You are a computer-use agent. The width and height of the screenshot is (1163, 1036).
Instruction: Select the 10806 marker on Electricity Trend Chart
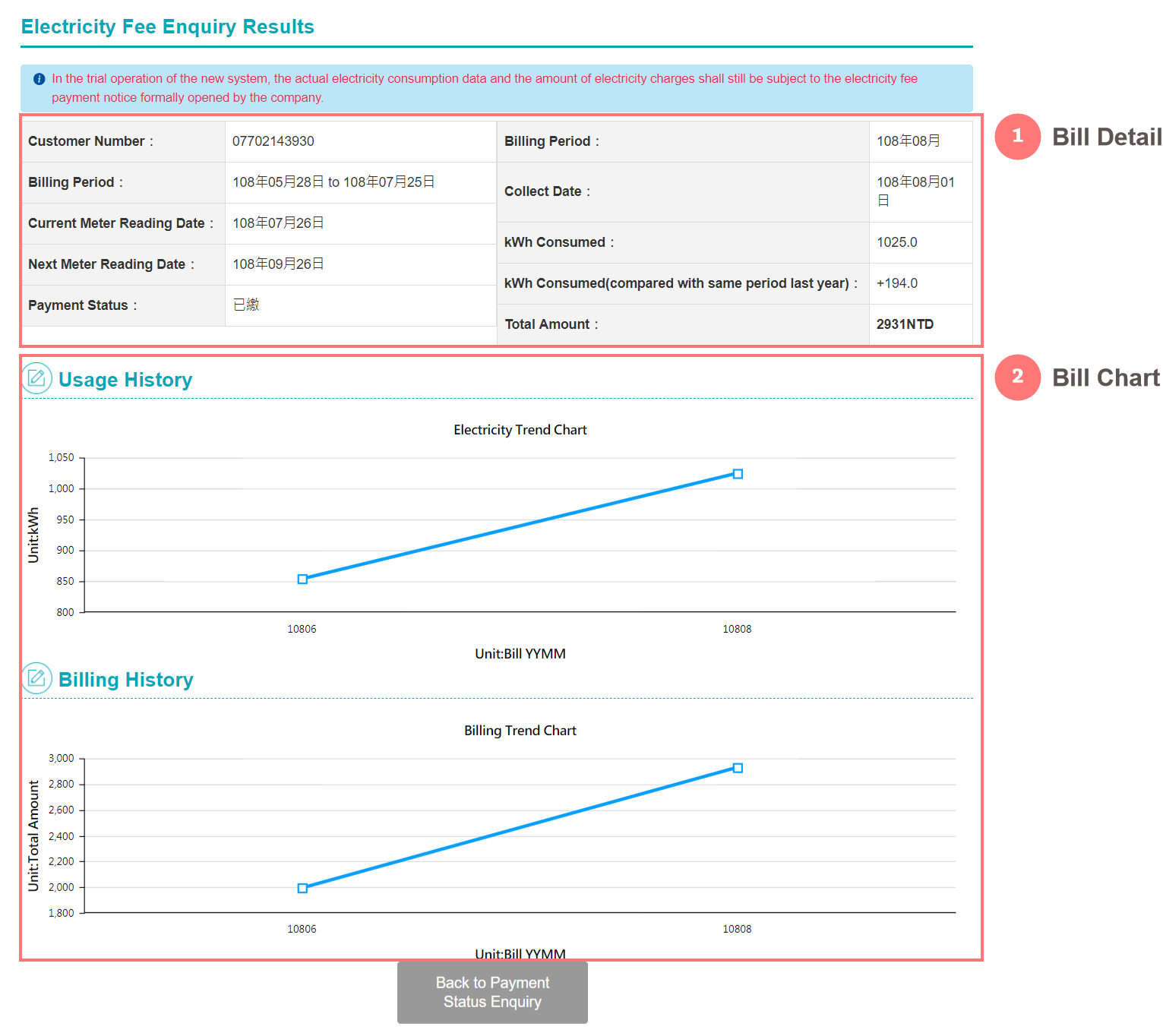[302, 579]
